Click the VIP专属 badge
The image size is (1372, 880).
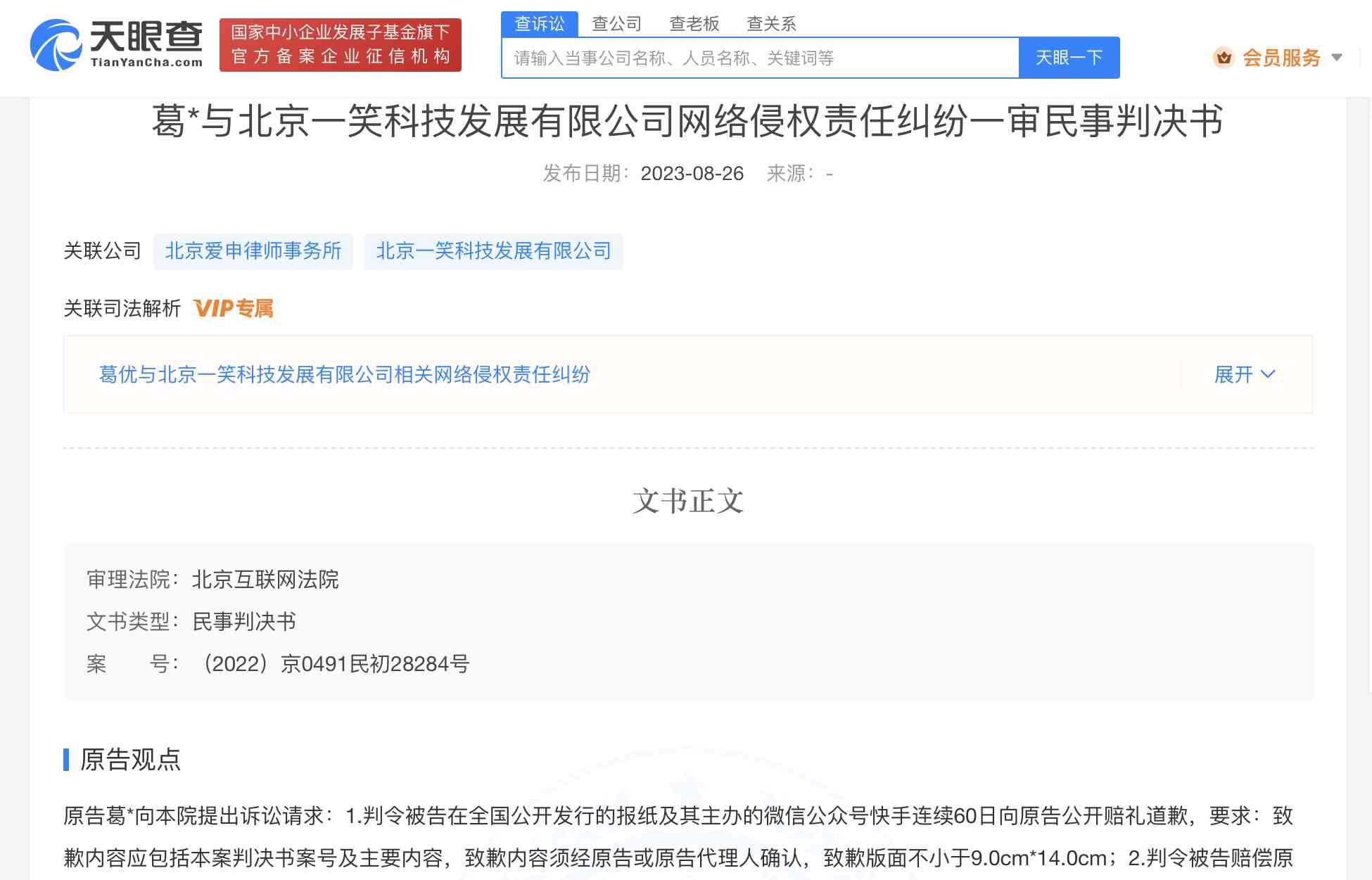click(234, 308)
